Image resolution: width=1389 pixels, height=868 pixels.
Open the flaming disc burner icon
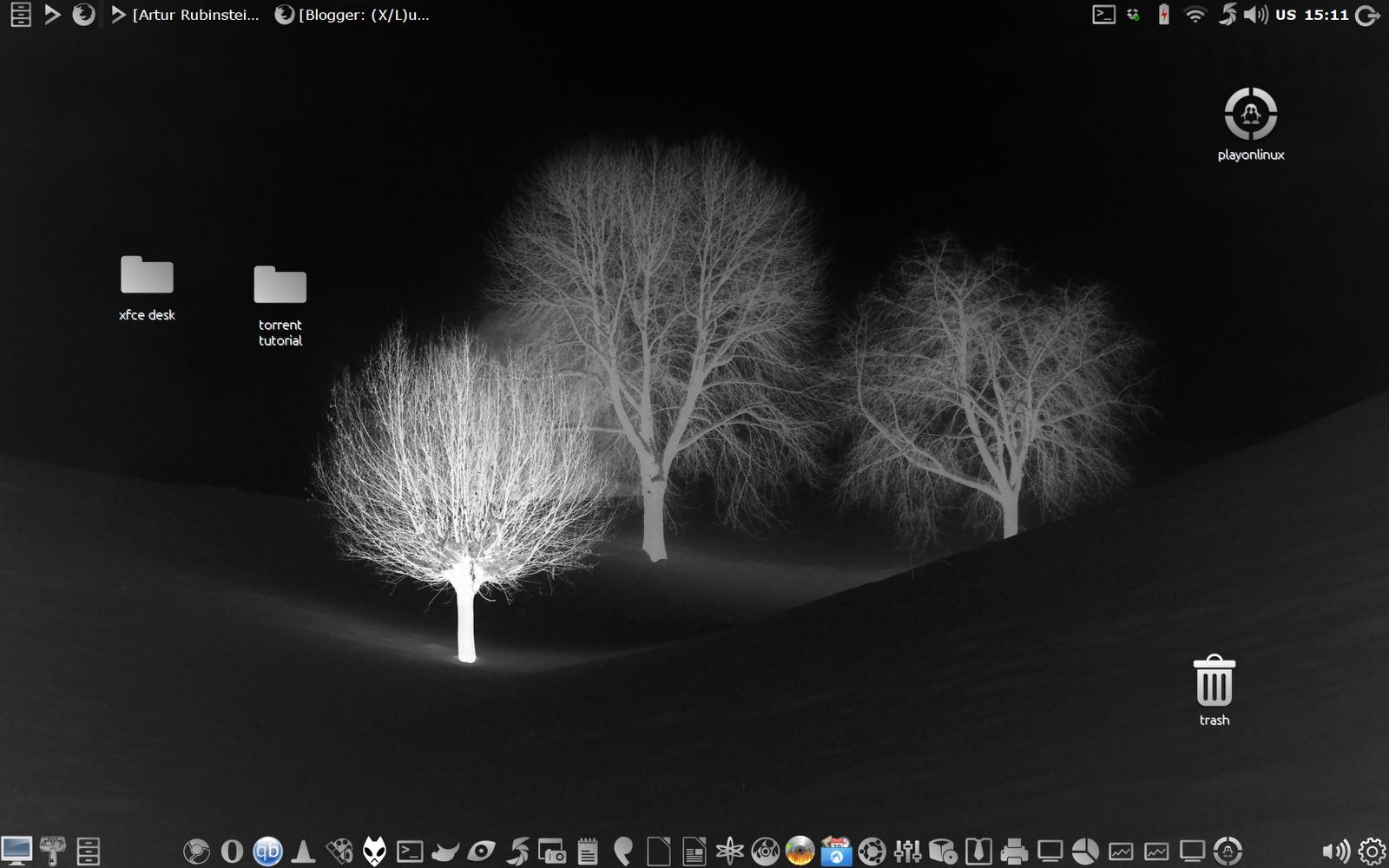coord(800,852)
